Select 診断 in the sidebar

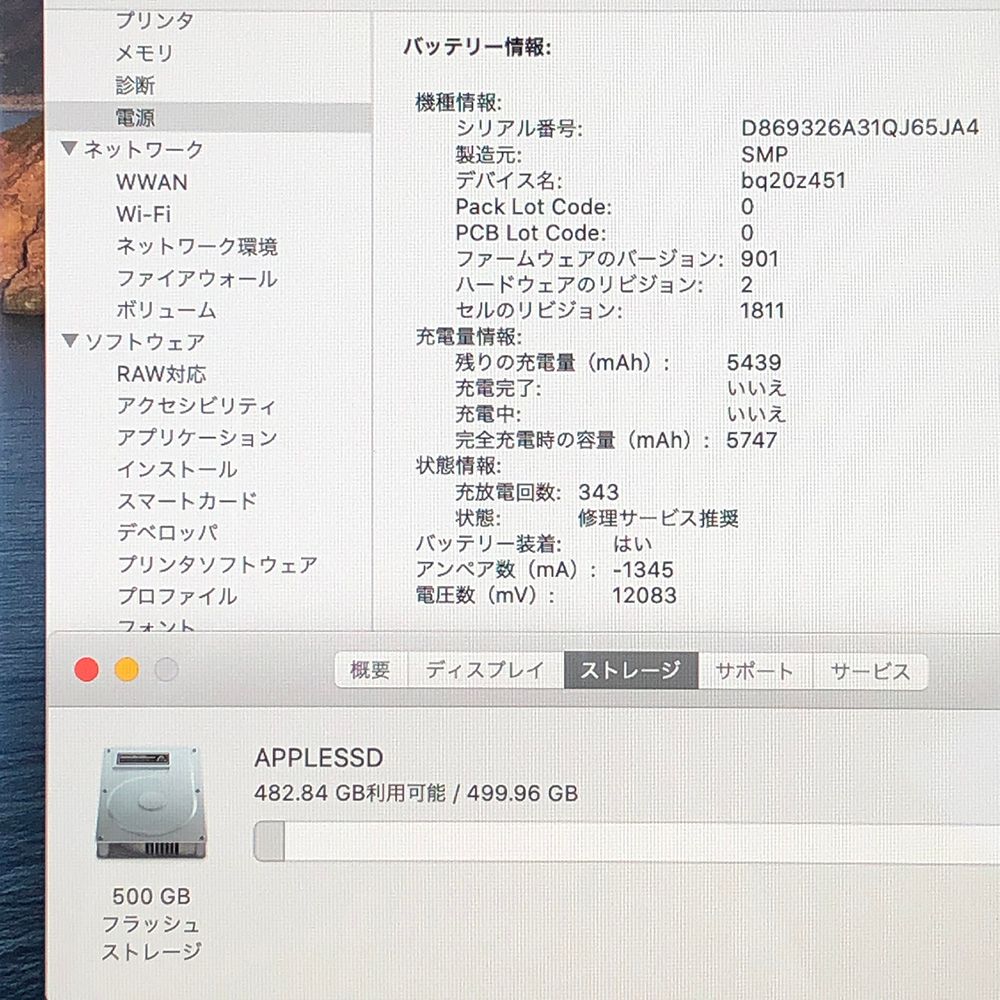(x=135, y=85)
